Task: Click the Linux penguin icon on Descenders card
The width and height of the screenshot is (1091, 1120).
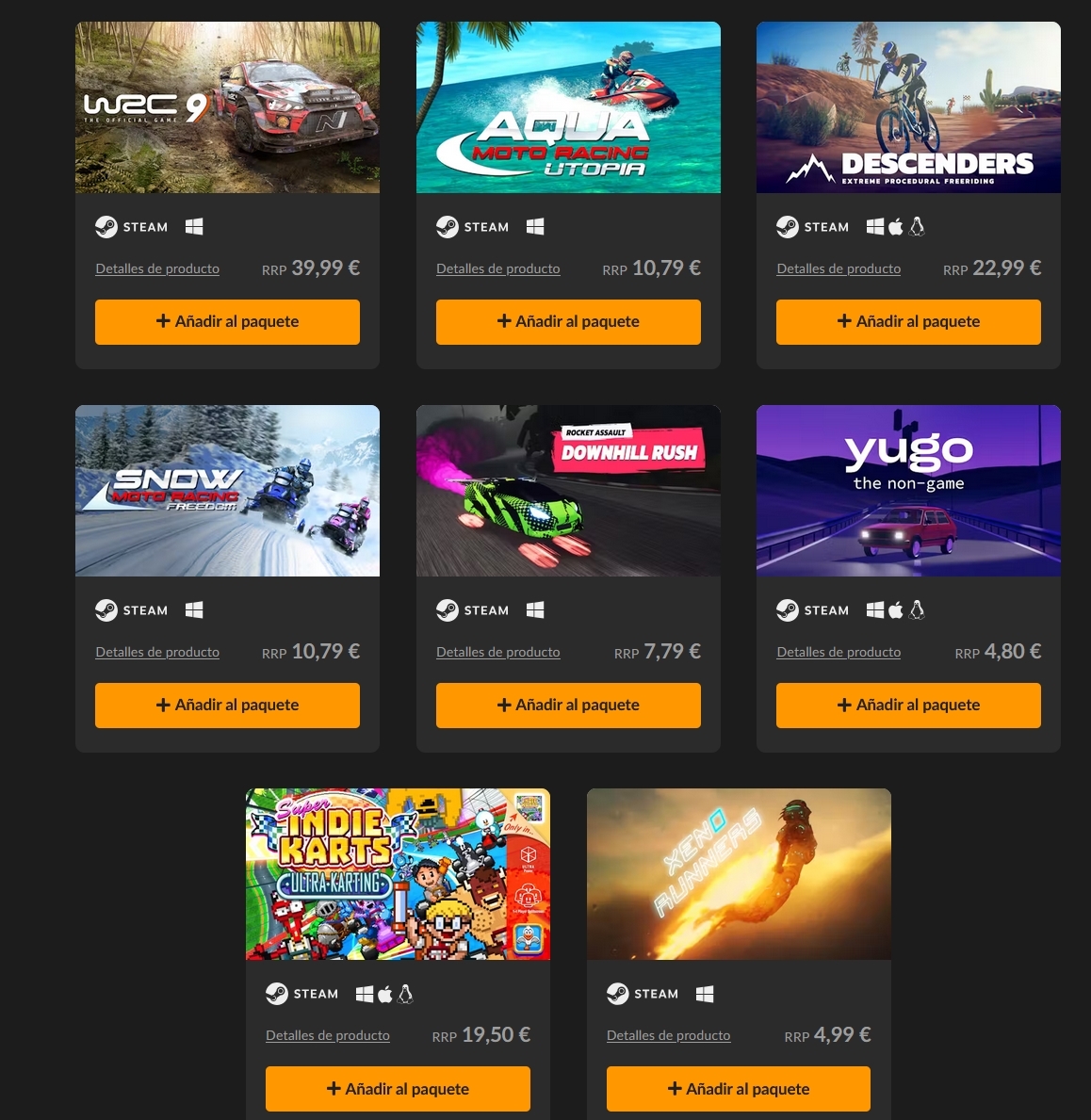Action: (917, 226)
